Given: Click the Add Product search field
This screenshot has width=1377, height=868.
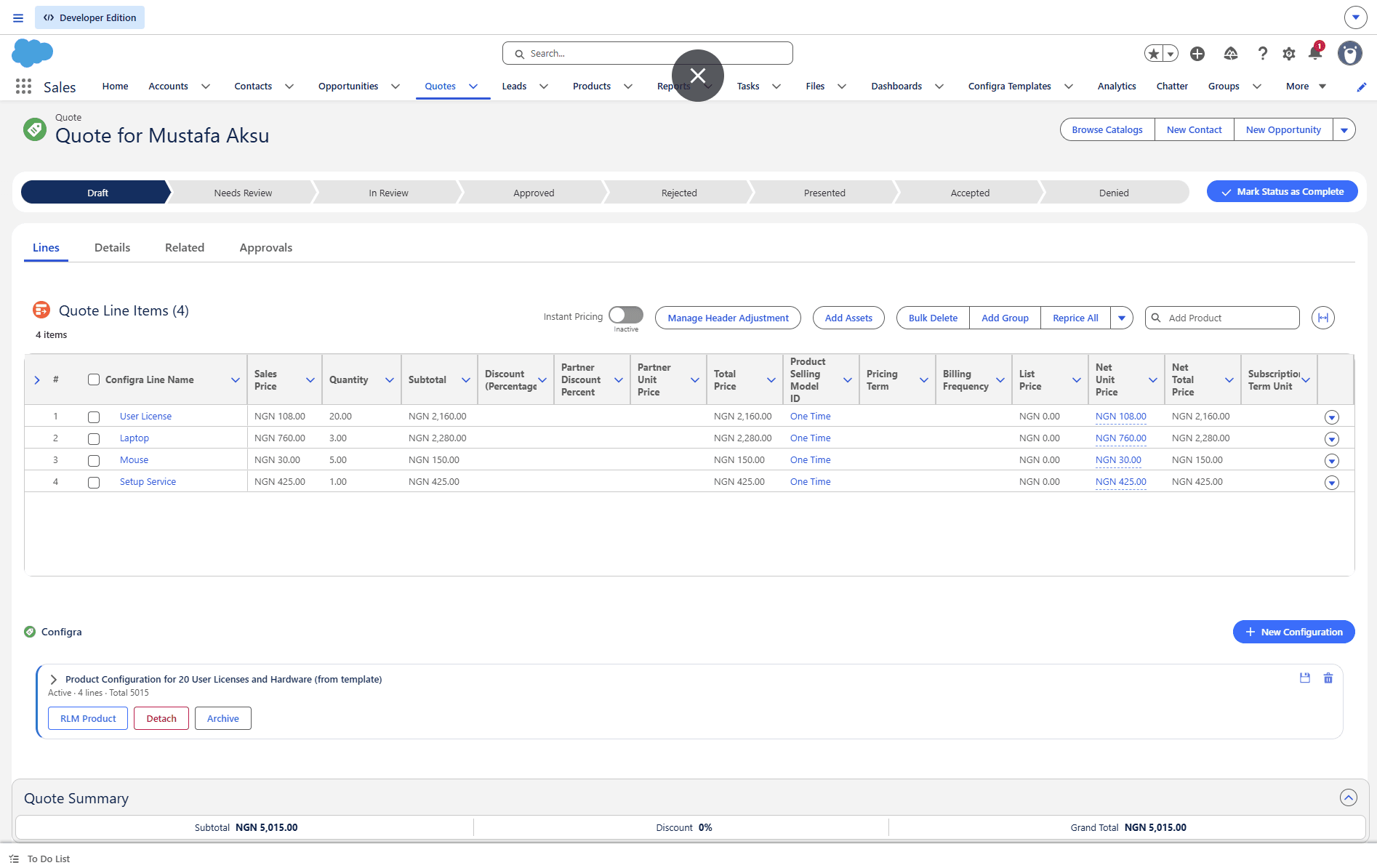Looking at the screenshot, I should click(x=1222, y=318).
